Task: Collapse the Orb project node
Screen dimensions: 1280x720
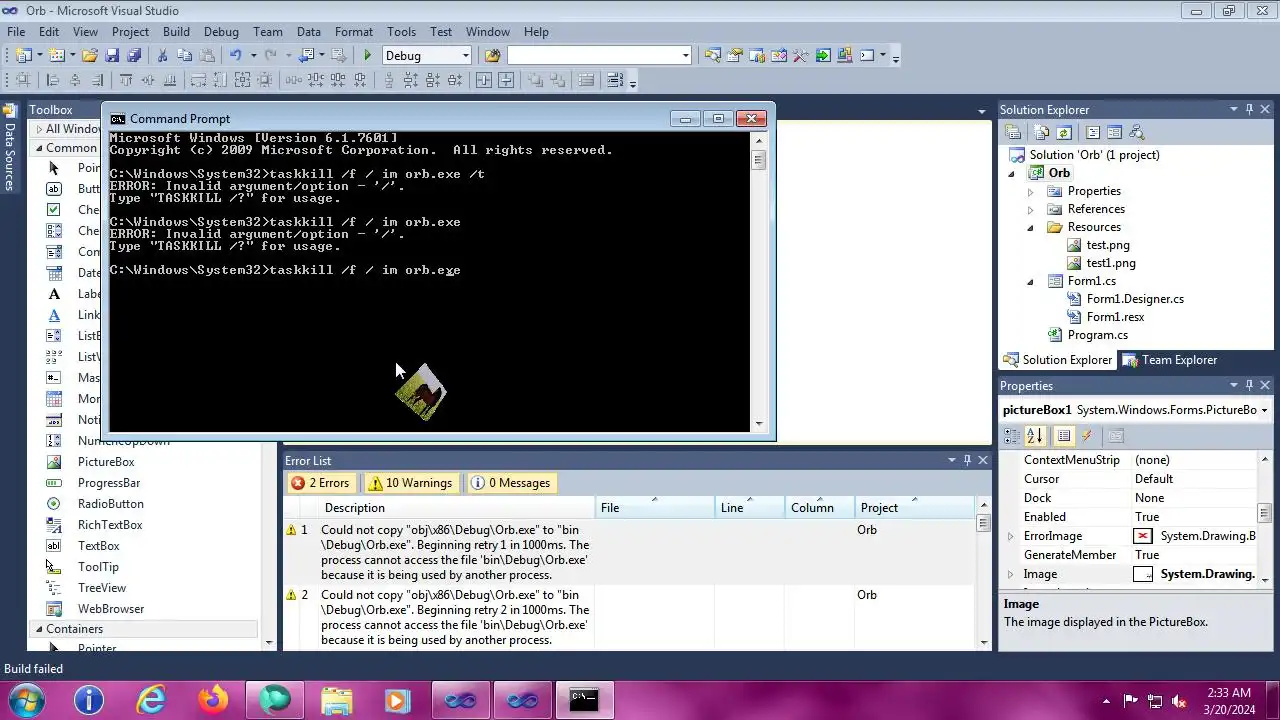Action: 1011,173
